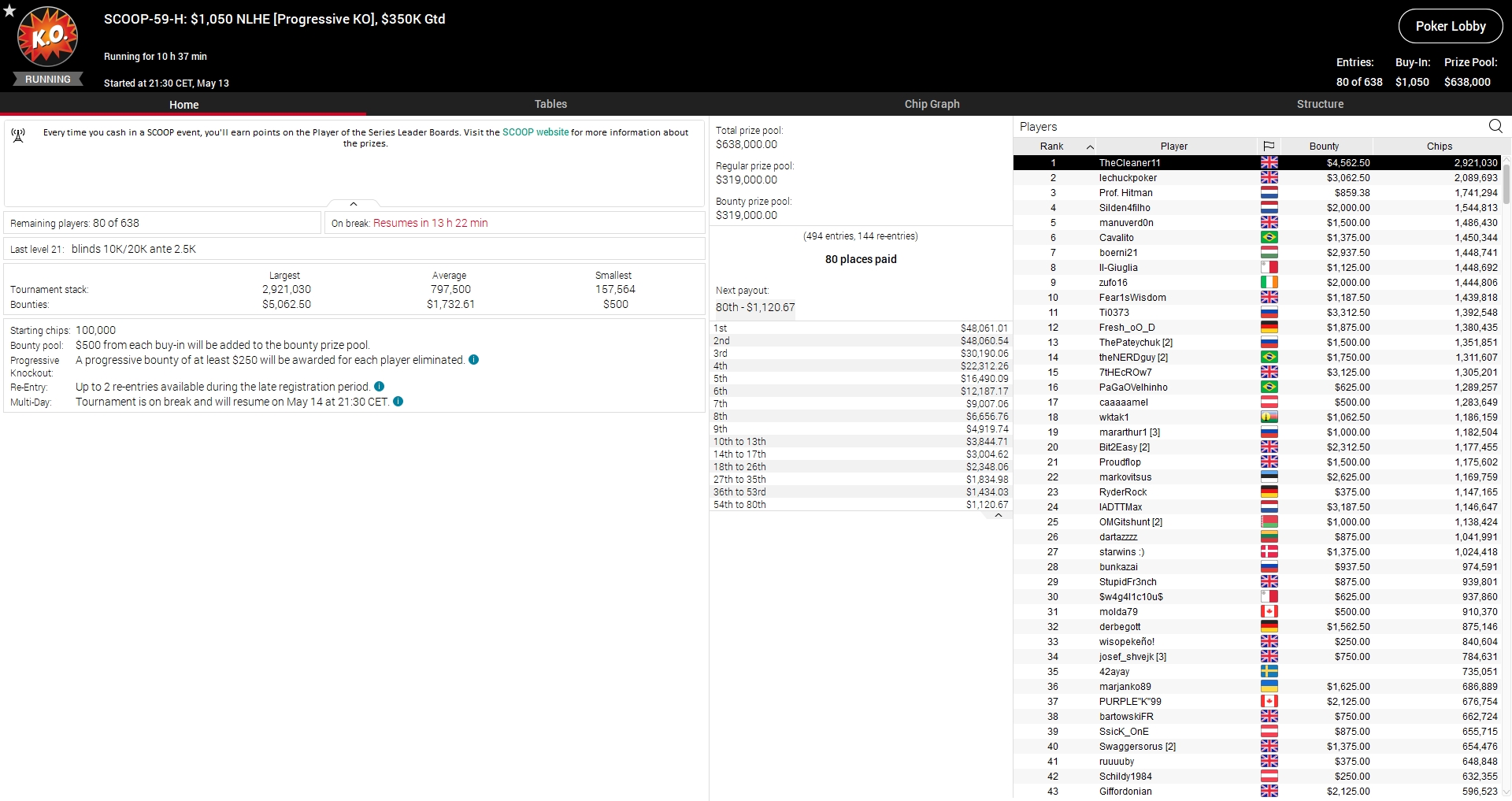Click the Denmark flag beside starwins :)

[1269, 551]
